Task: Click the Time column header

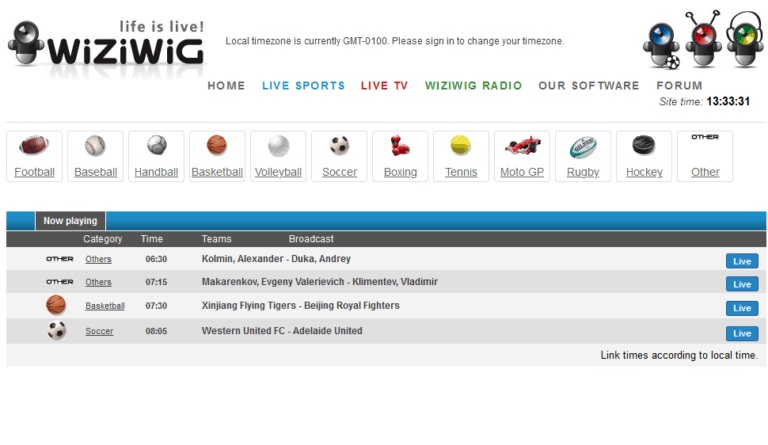Action: 152,239
